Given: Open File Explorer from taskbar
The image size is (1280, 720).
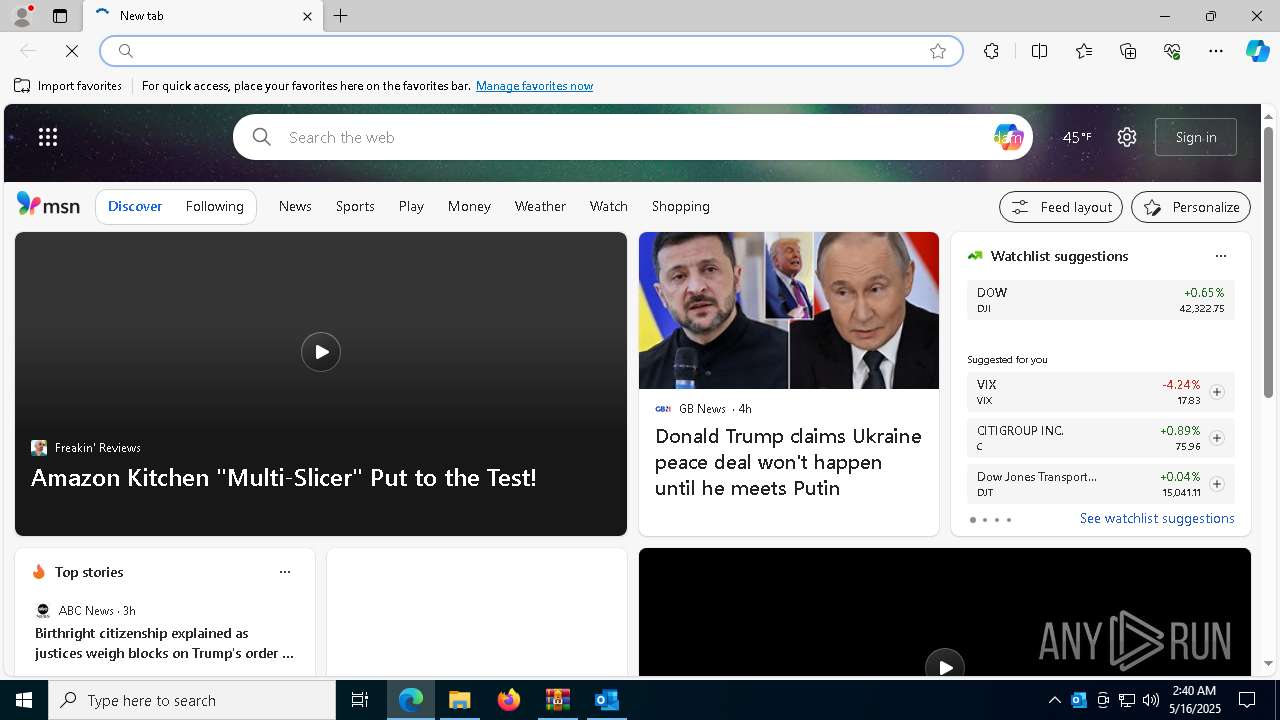Looking at the screenshot, I should pyautogui.click(x=460, y=700).
